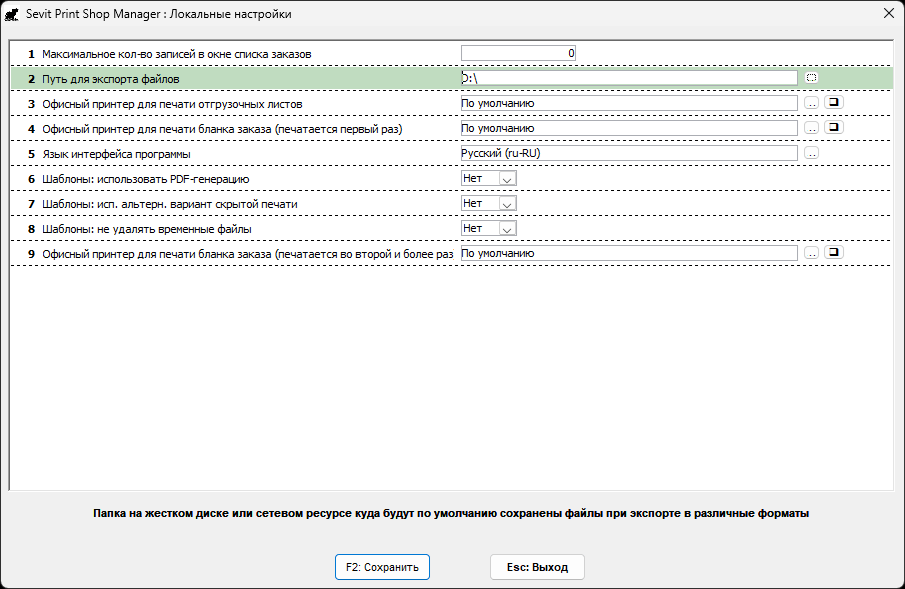Open the '..' chooser for the row 9 printer

pyautogui.click(x=811, y=253)
